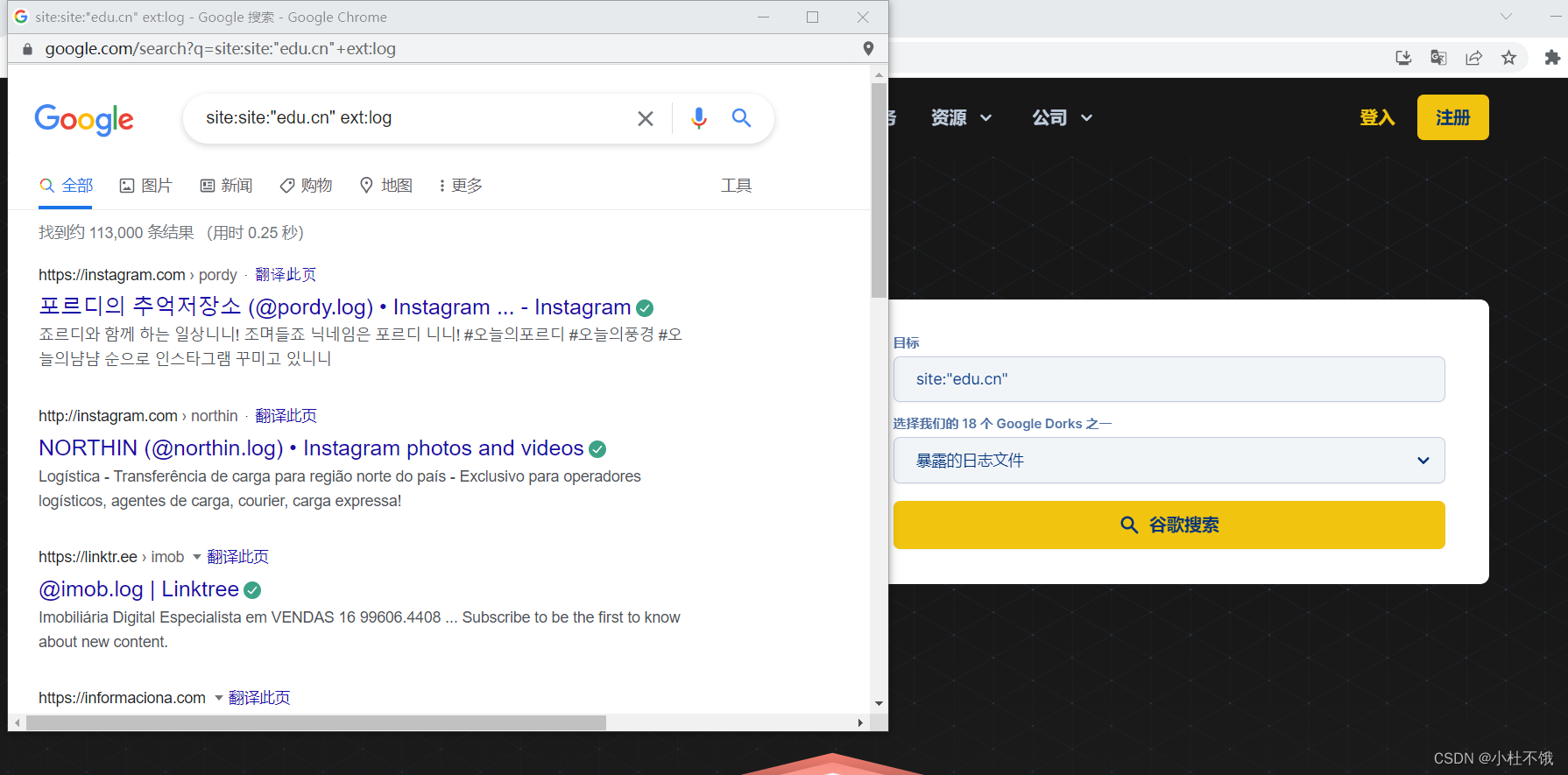1568x775 pixels.
Task: Start voice search with microphone icon
Action: click(x=698, y=118)
